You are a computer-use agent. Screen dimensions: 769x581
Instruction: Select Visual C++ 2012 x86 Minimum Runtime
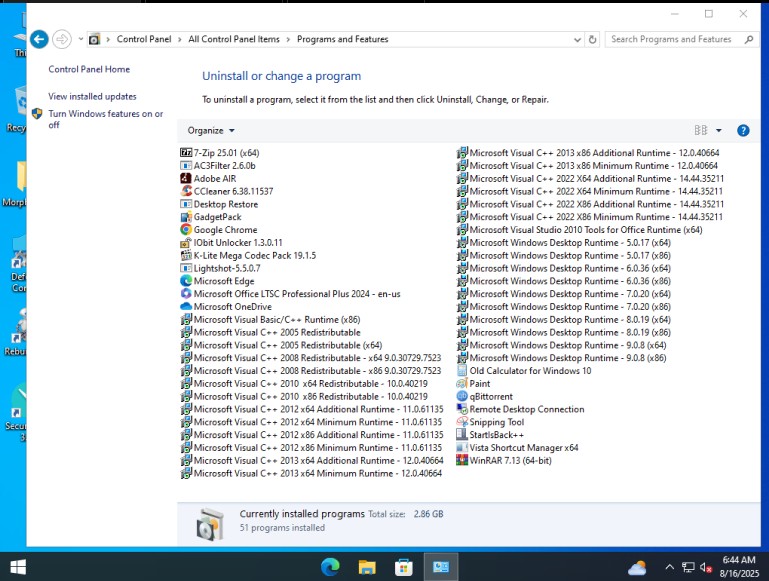311,448
